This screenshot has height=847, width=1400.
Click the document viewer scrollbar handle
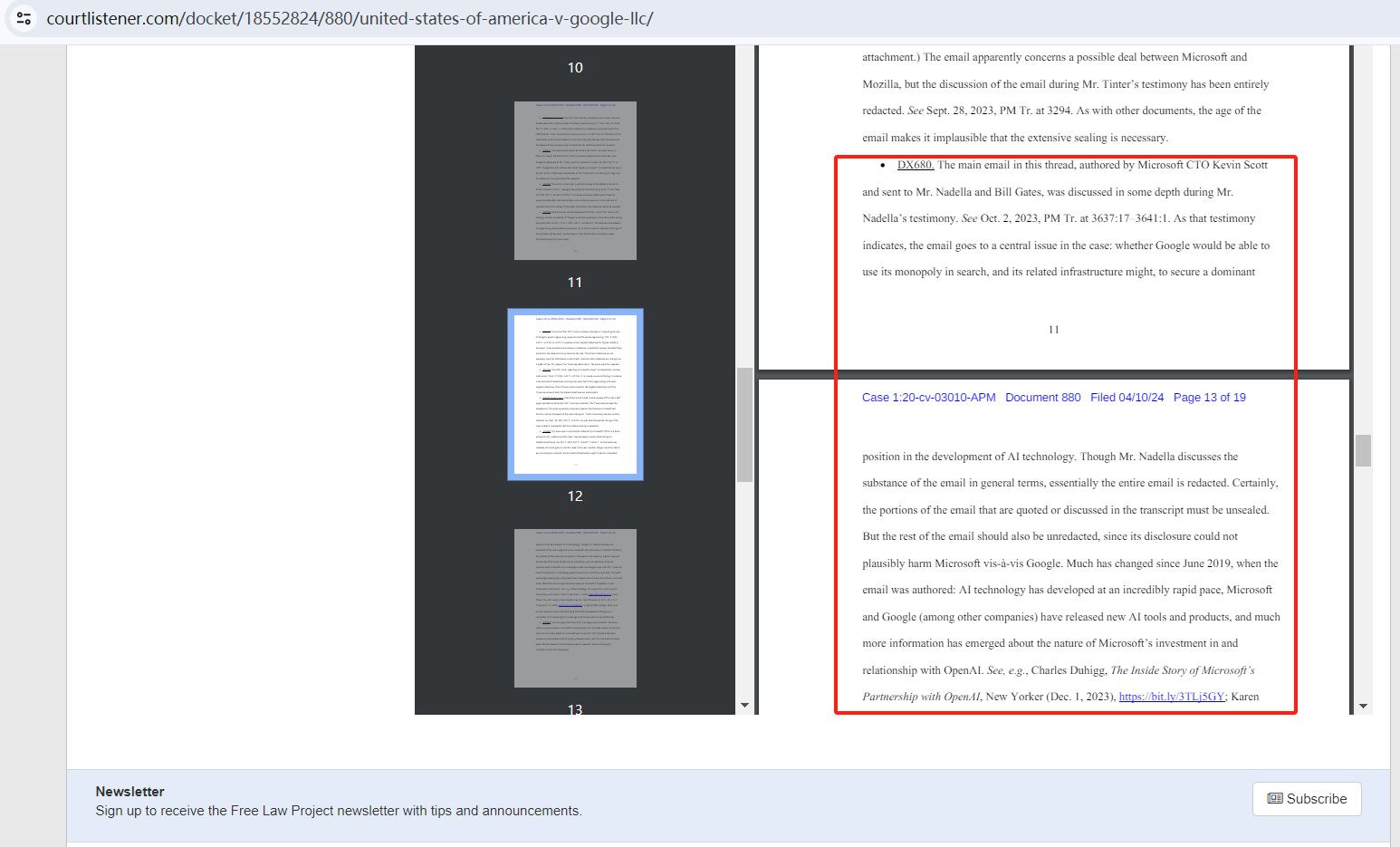[x=1363, y=450]
